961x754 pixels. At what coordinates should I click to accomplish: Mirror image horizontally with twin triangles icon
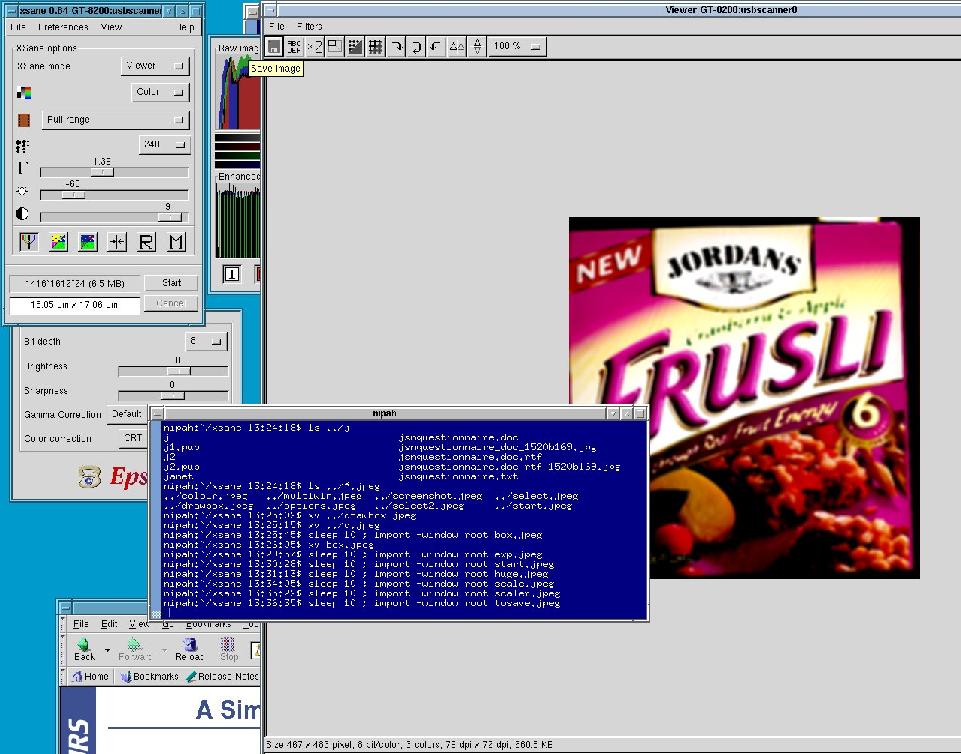[x=457, y=47]
